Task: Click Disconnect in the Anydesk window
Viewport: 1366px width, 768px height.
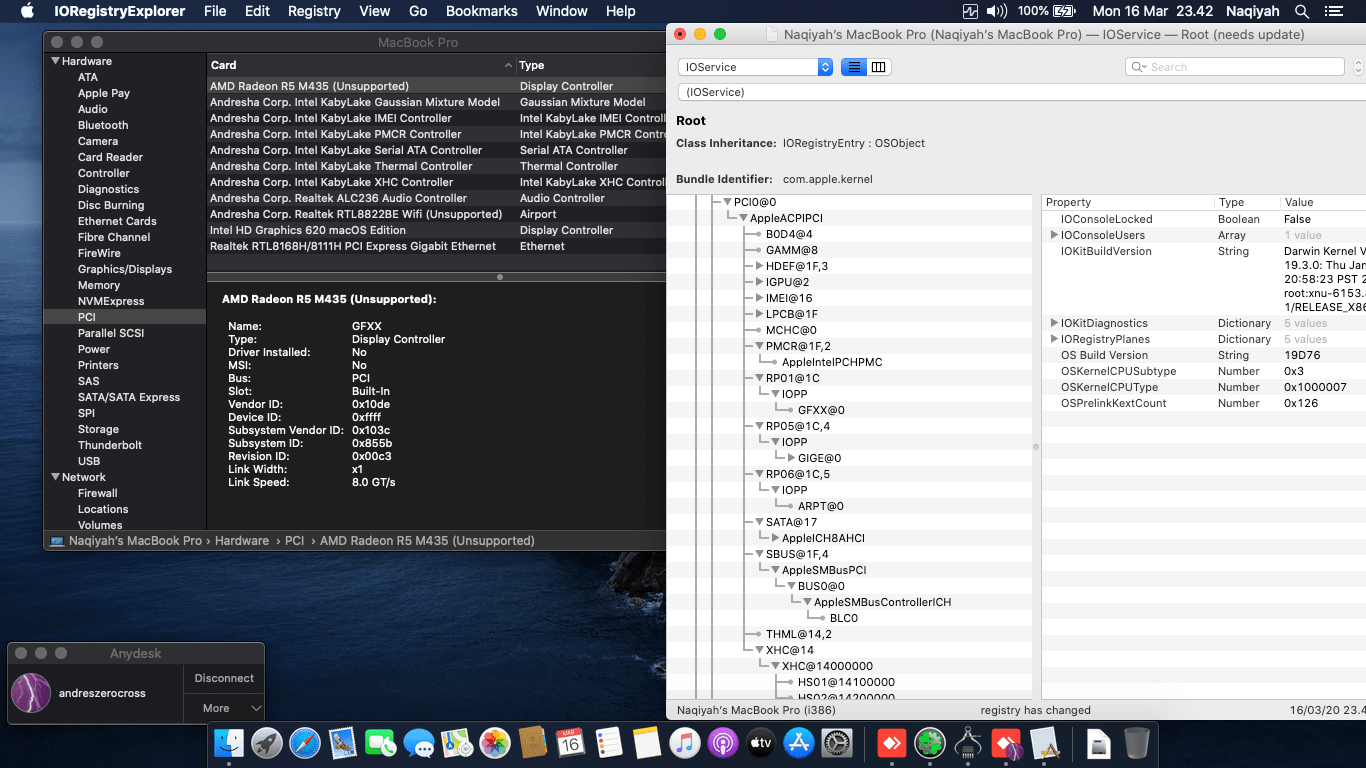Action: [x=224, y=678]
